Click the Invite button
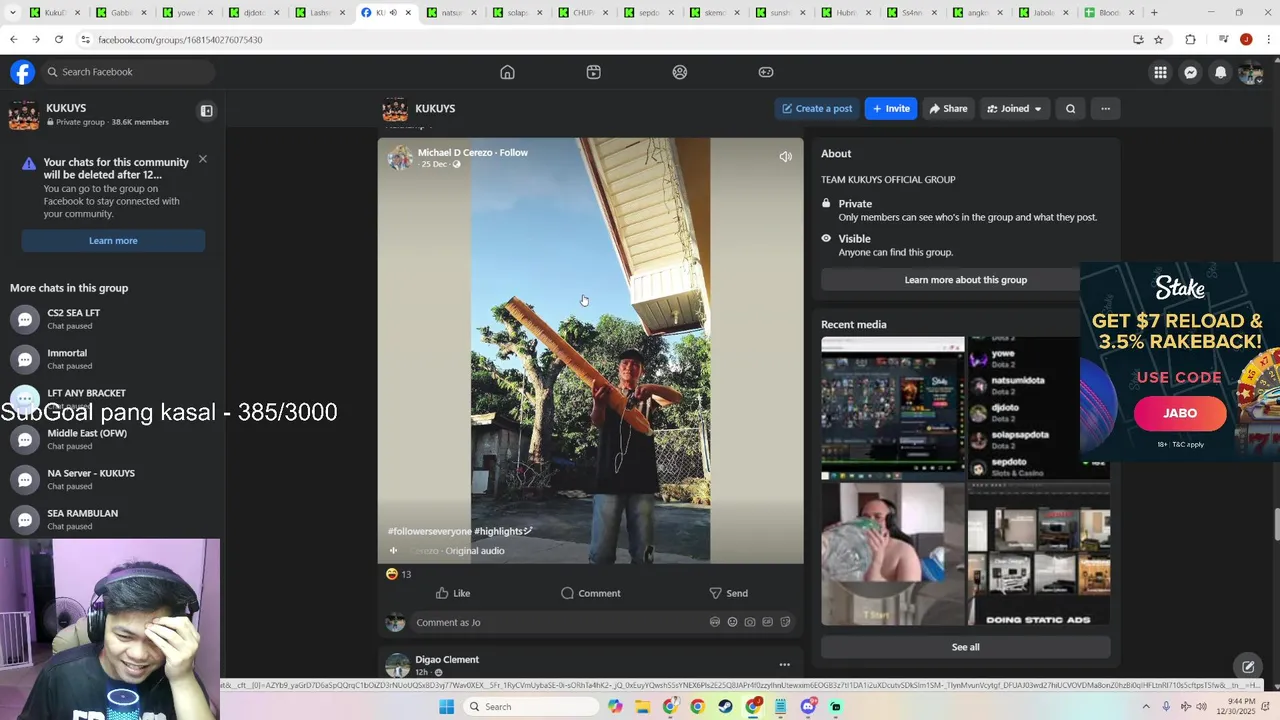 pyautogui.click(x=891, y=108)
